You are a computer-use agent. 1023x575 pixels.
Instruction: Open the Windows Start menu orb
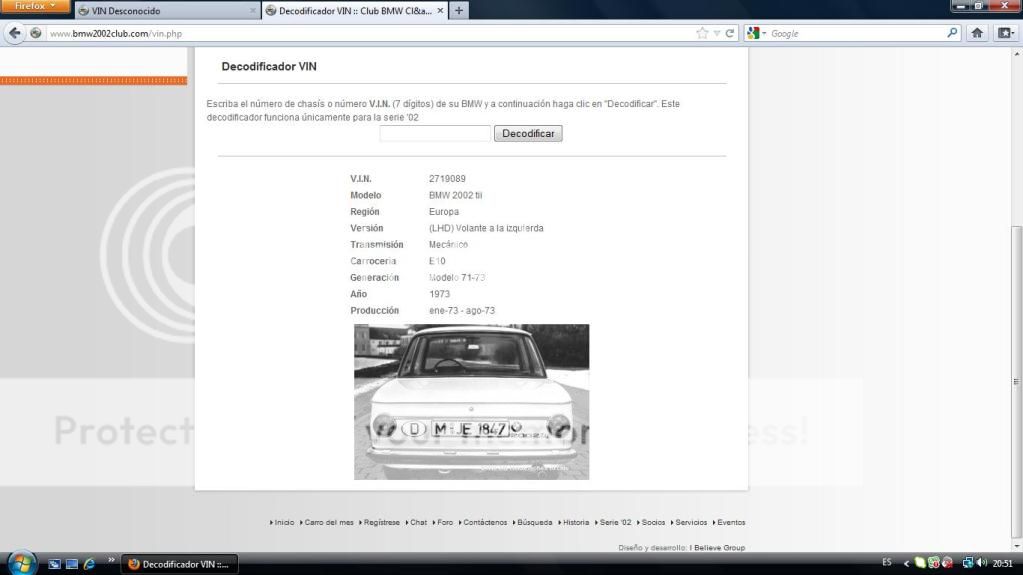(22, 563)
